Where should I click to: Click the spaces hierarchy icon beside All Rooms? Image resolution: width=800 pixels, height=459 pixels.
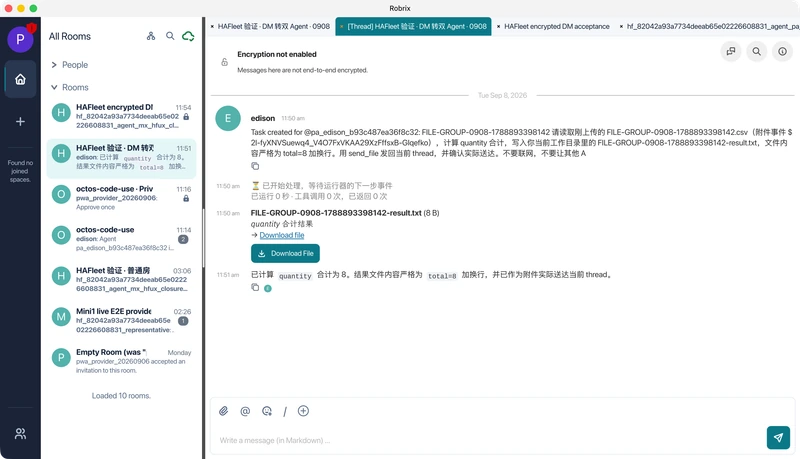[151, 36]
